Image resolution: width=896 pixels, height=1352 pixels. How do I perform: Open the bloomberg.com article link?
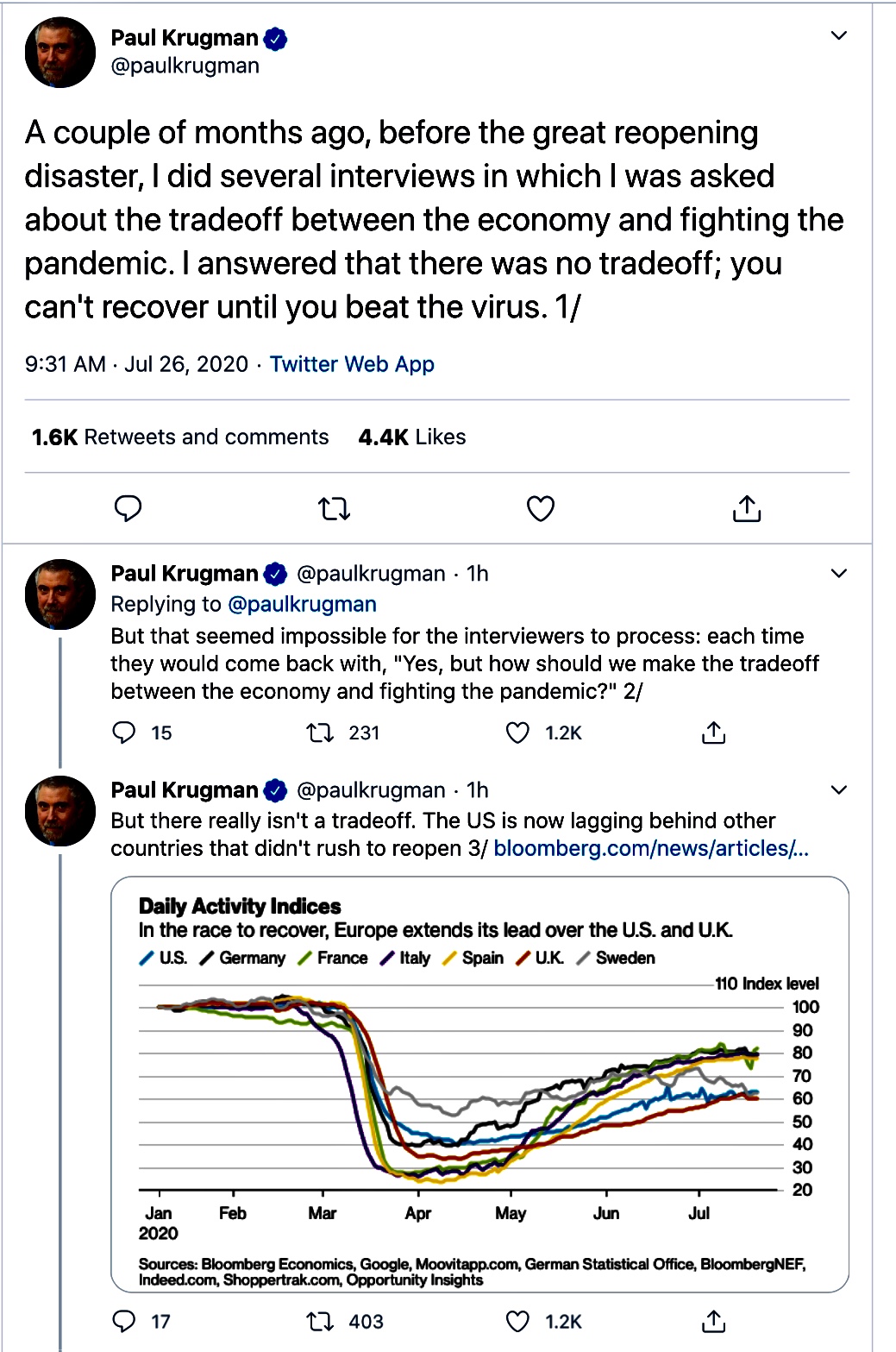[651, 849]
